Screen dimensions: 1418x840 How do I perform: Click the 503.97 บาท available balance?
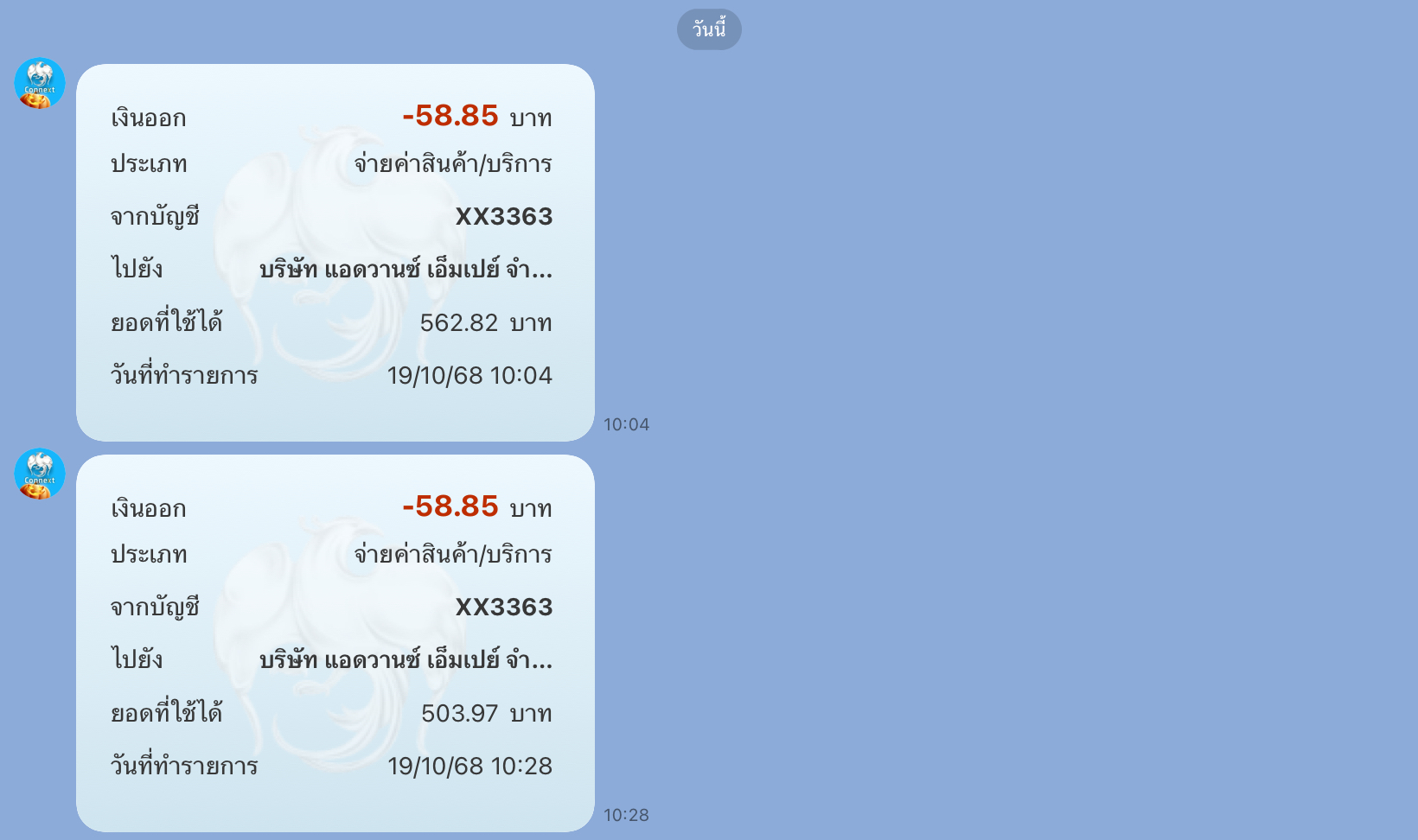(486, 713)
